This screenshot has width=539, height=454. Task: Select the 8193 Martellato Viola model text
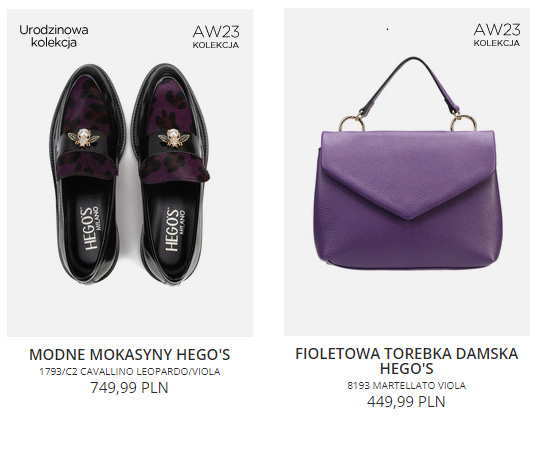[x=406, y=385]
